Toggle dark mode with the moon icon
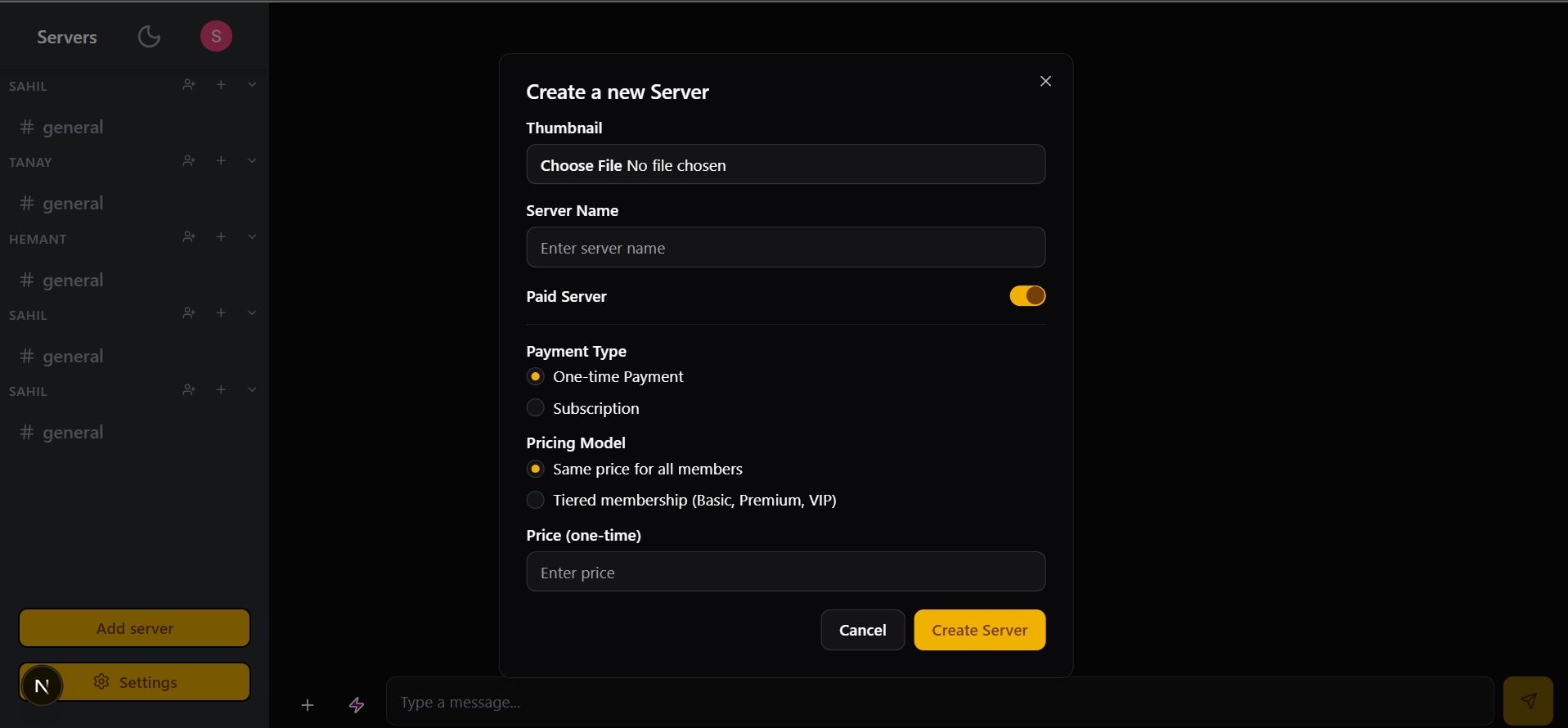Screen dimensions: 1568x728 click(x=149, y=36)
